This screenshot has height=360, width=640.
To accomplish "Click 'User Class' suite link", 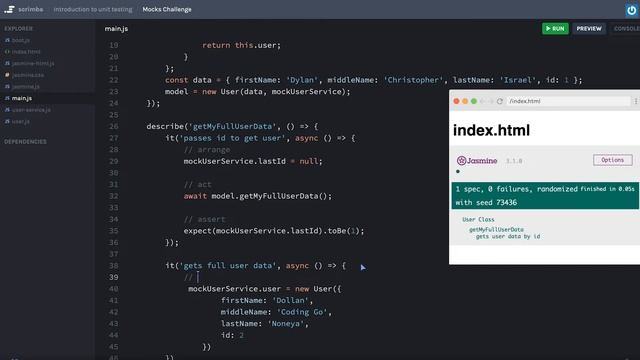I will pos(478,220).
